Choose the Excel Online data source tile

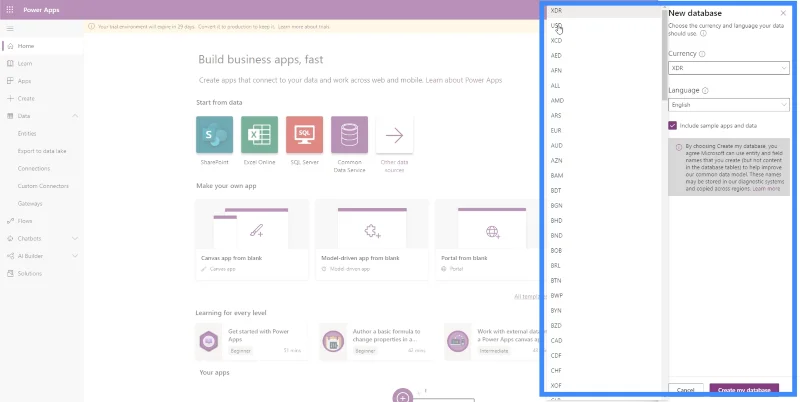tap(259, 135)
